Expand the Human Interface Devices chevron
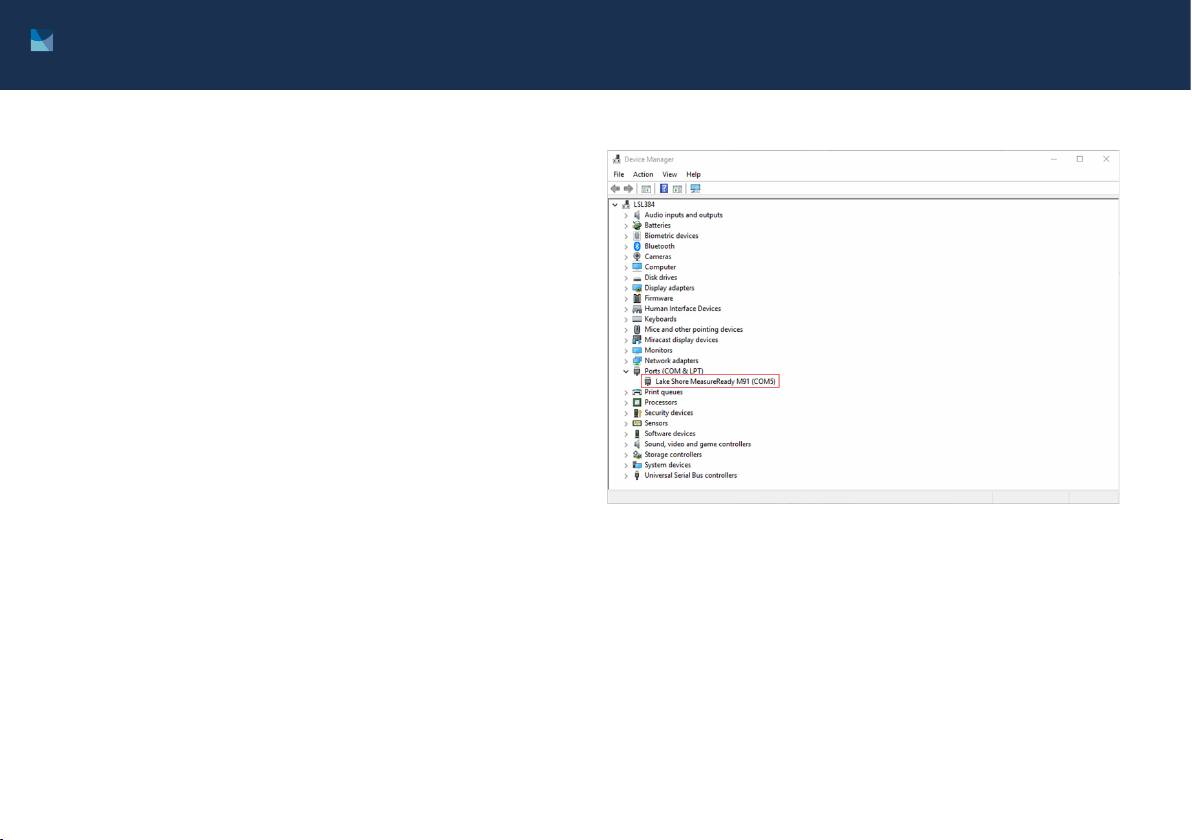The height and width of the screenshot is (840, 1192). tap(626, 309)
